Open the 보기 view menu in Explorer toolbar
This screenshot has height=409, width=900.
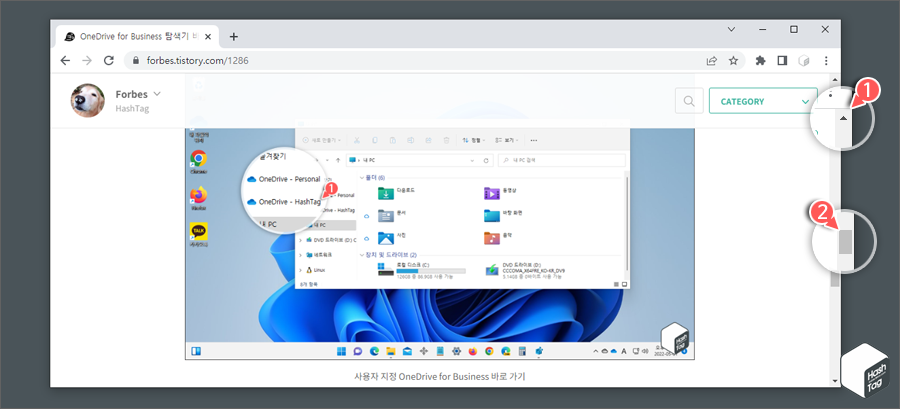pyautogui.click(x=507, y=140)
